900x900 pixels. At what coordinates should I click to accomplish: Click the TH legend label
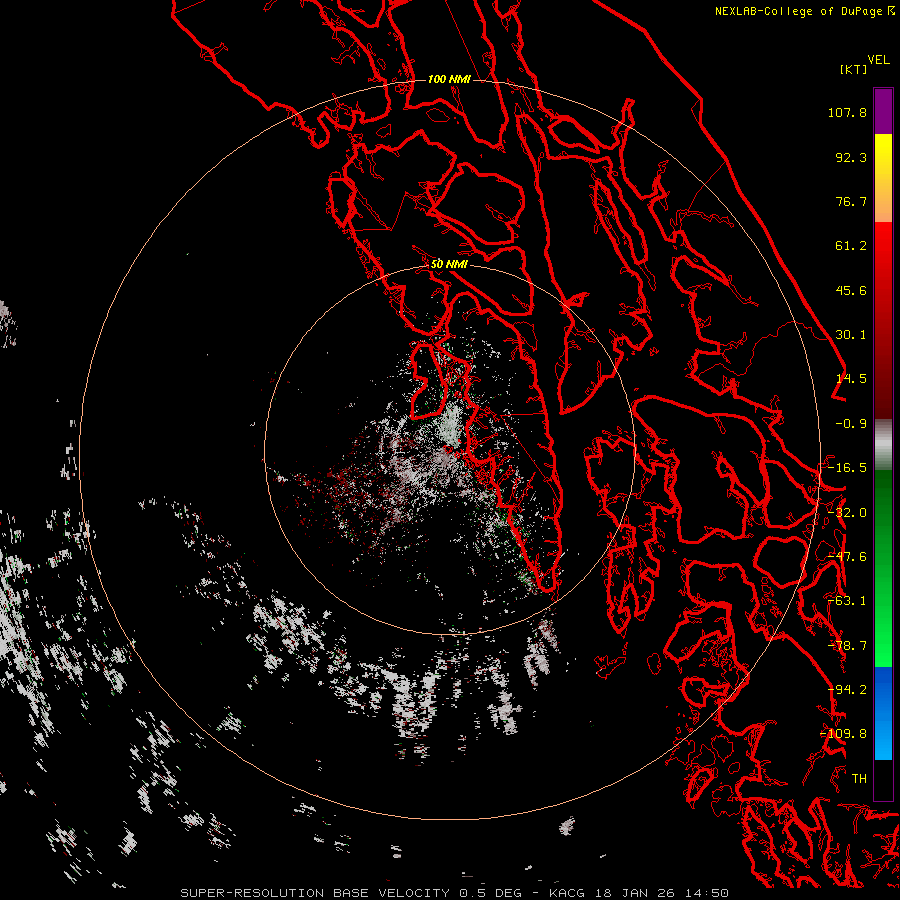tap(859, 779)
